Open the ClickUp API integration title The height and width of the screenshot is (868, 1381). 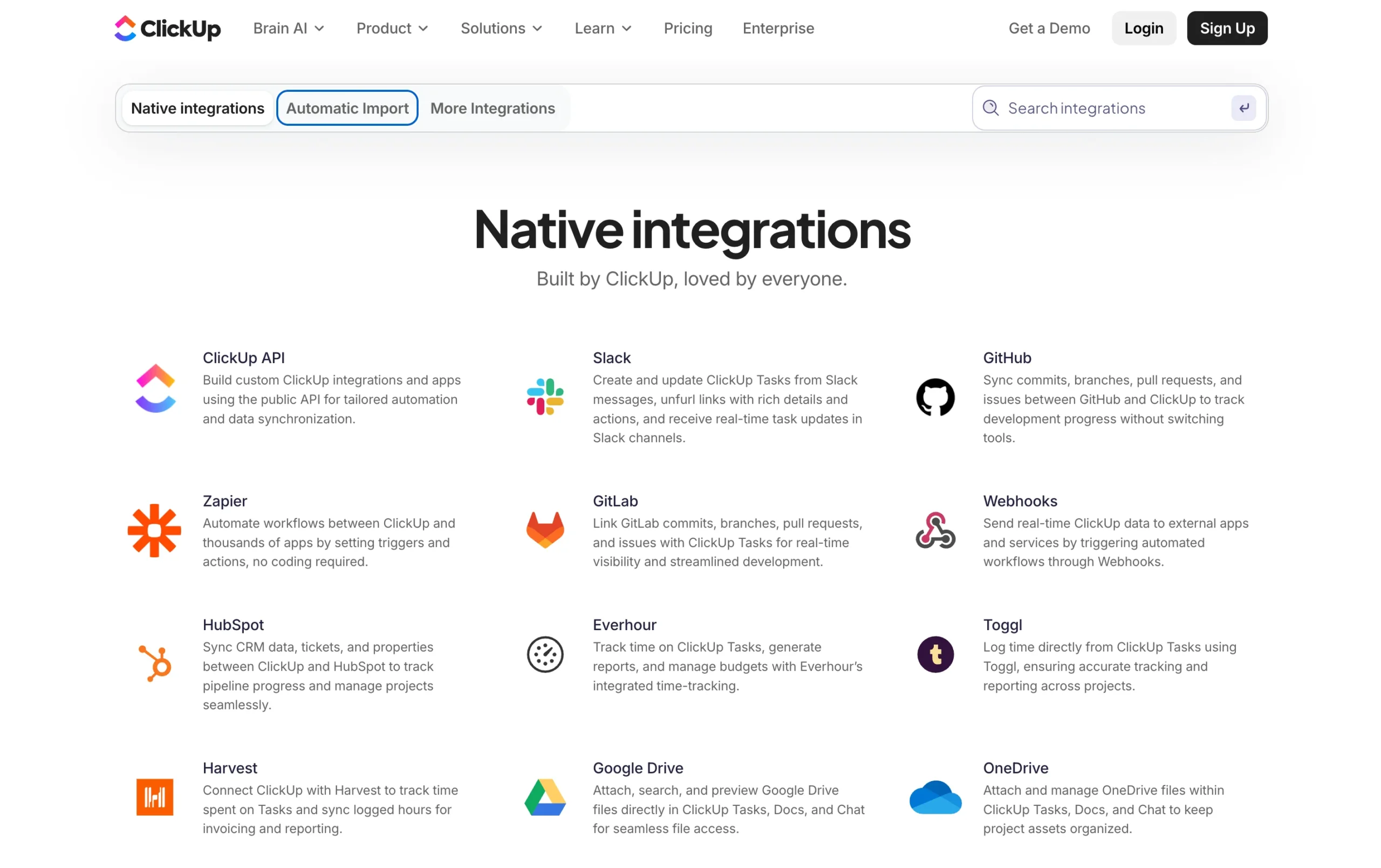pyautogui.click(x=243, y=358)
